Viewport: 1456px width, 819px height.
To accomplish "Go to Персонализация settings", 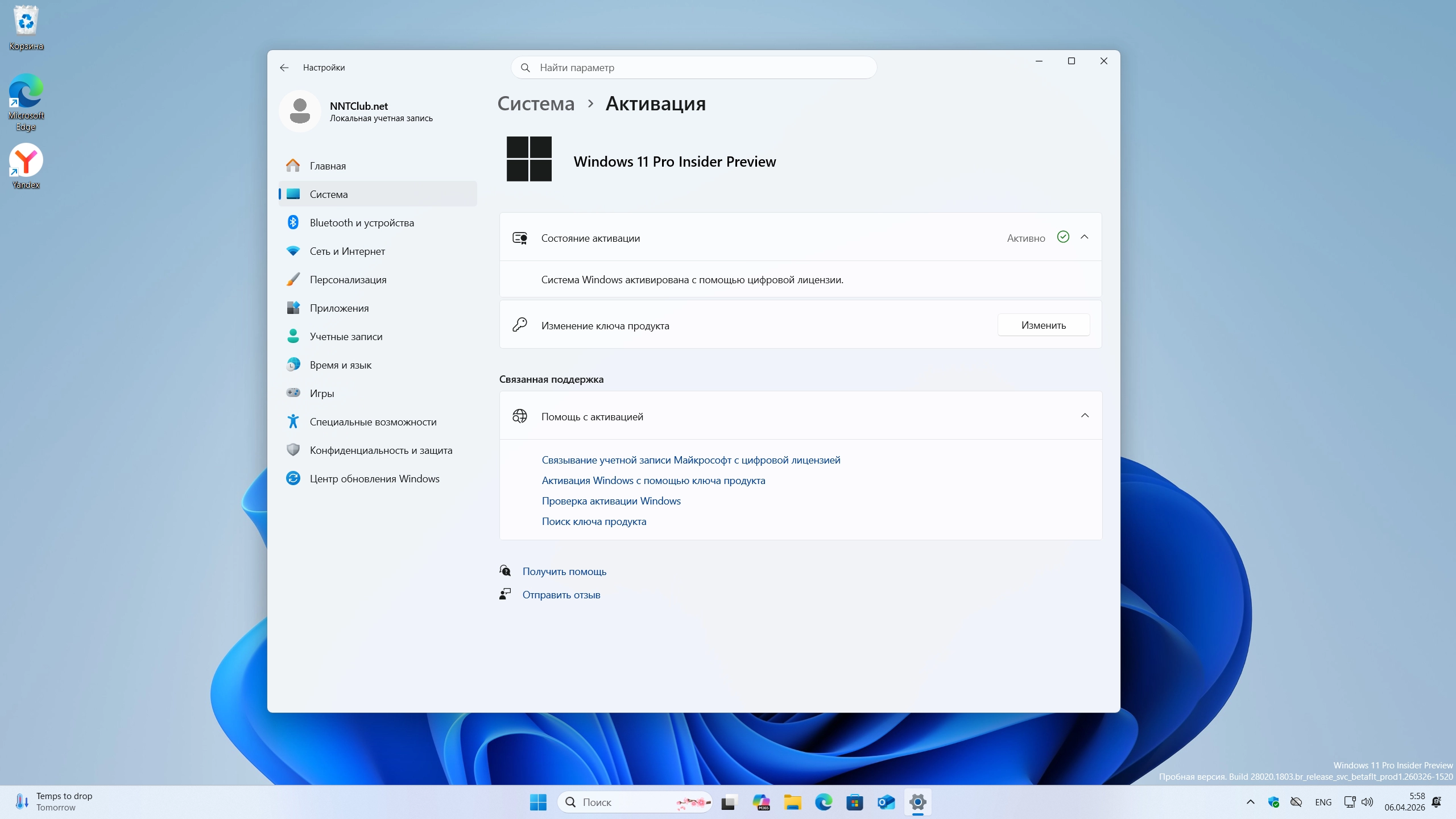I will point(348,280).
